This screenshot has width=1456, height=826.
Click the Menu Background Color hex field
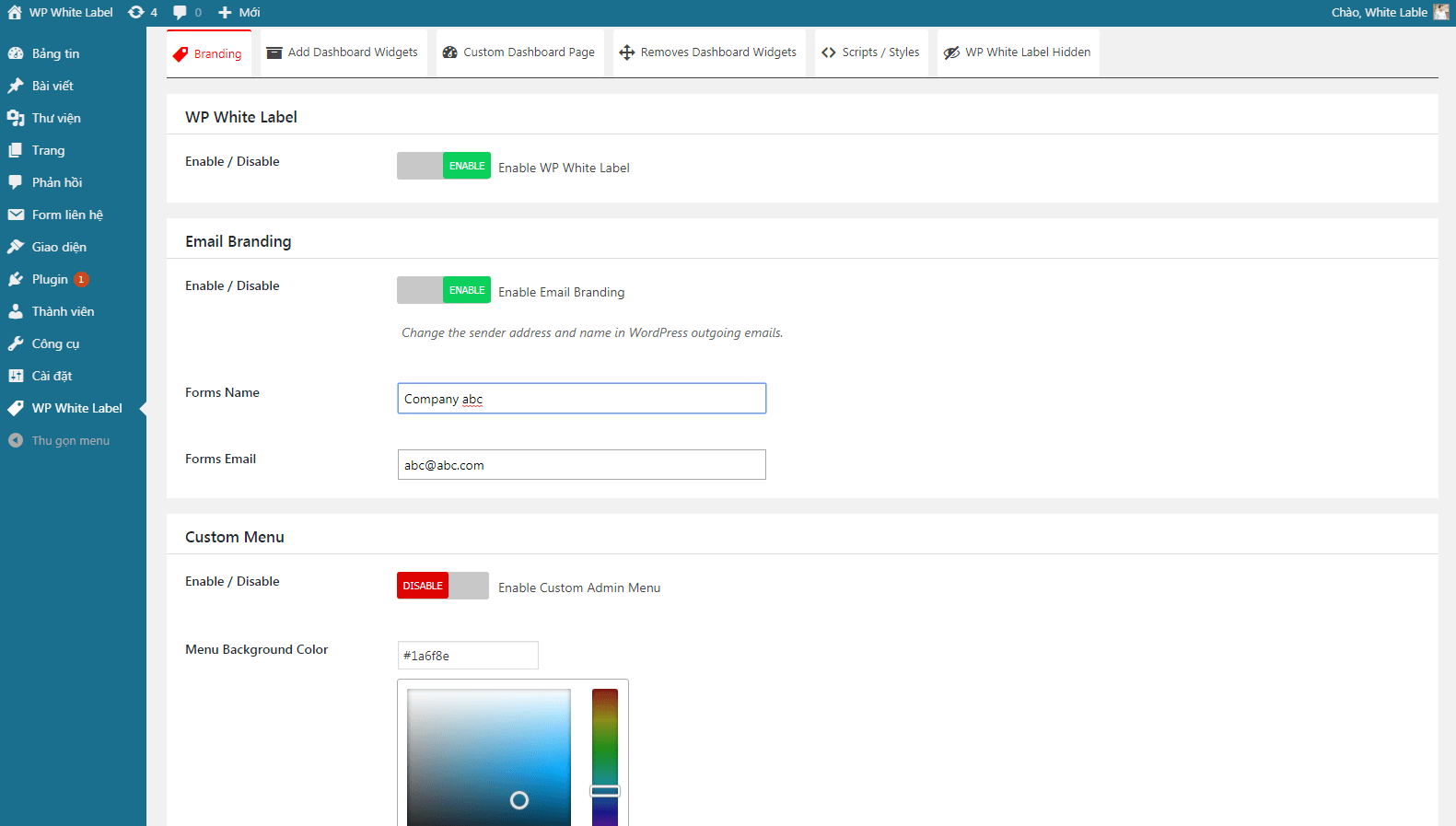(x=468, y=656)
